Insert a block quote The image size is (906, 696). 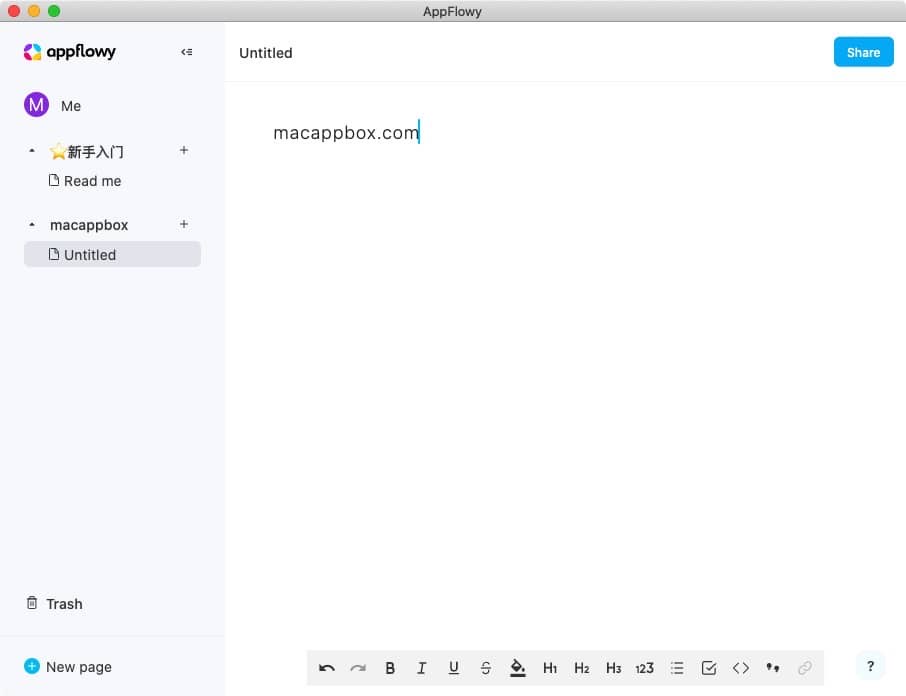pyautogui.click(x=773, y=668)
